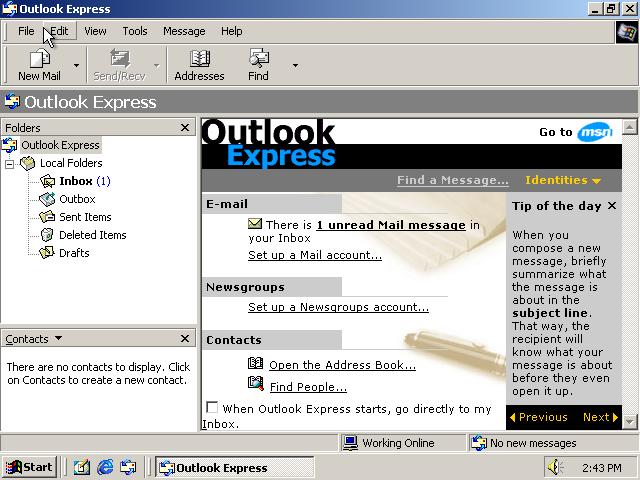Screen dimensions: 640x480
Task: Close the Folders pane
Action: (185, 128)
